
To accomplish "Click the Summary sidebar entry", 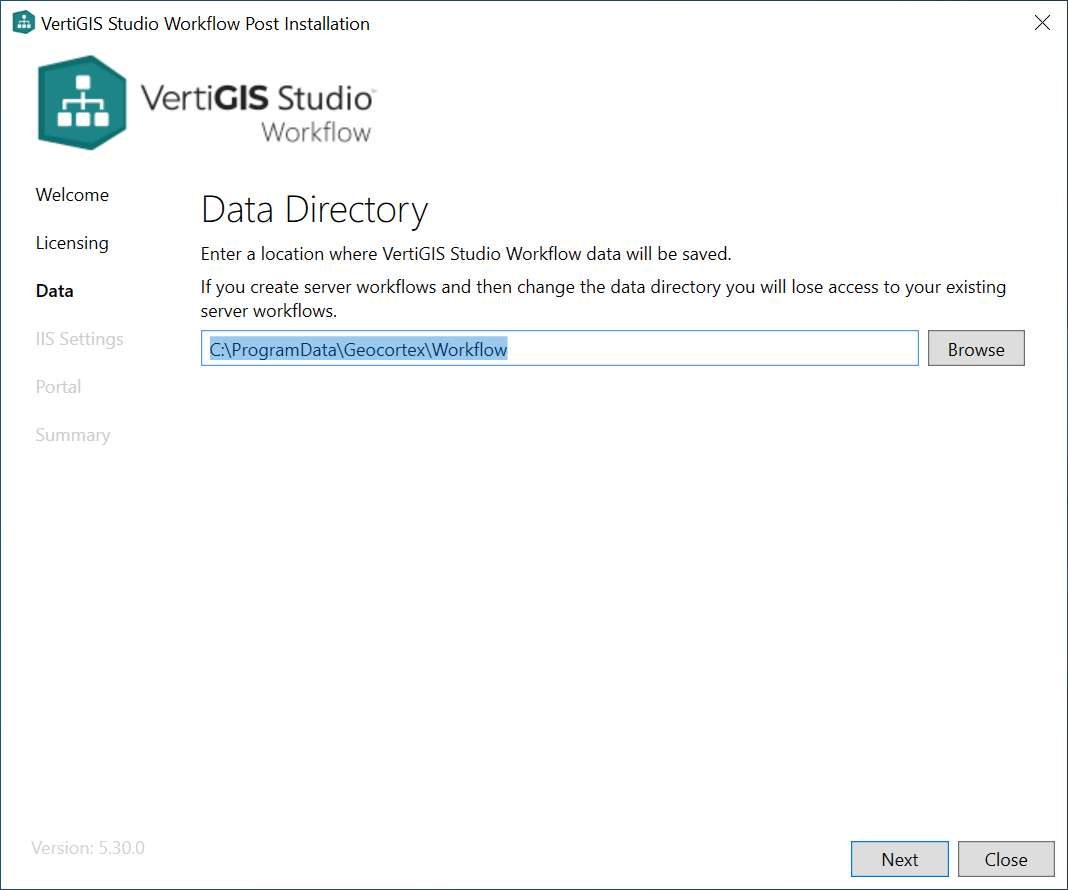I will (x=73, y=435).
